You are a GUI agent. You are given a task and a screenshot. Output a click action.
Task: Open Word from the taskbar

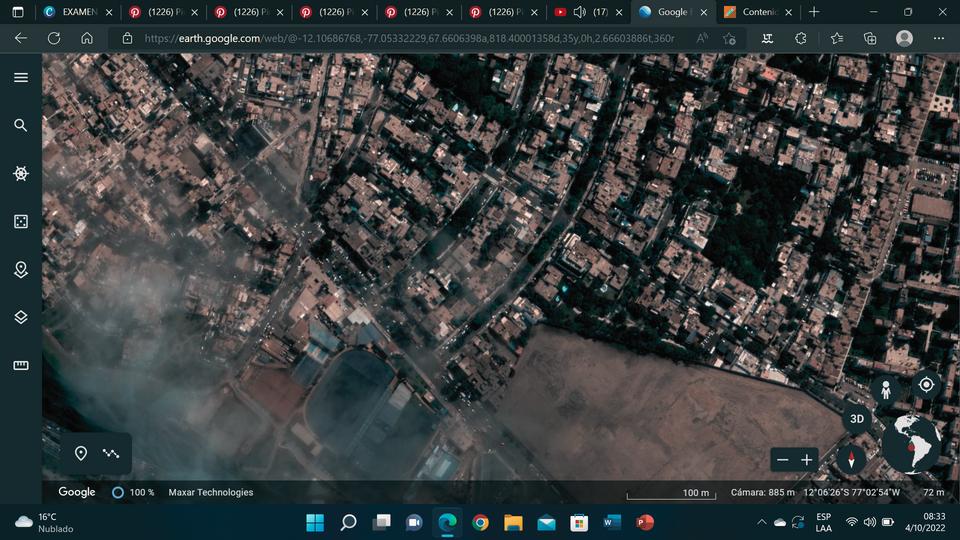click(611, 522)
